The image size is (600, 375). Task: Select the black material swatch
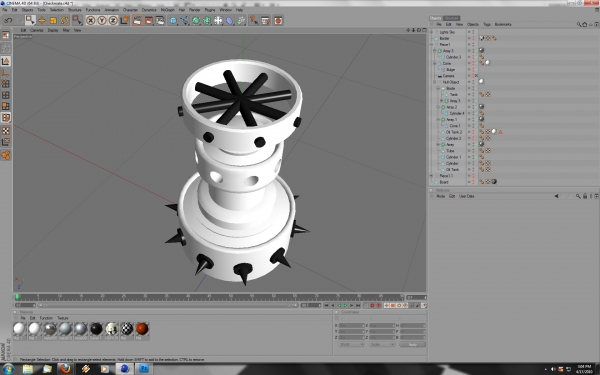click(x=96, y=329)
